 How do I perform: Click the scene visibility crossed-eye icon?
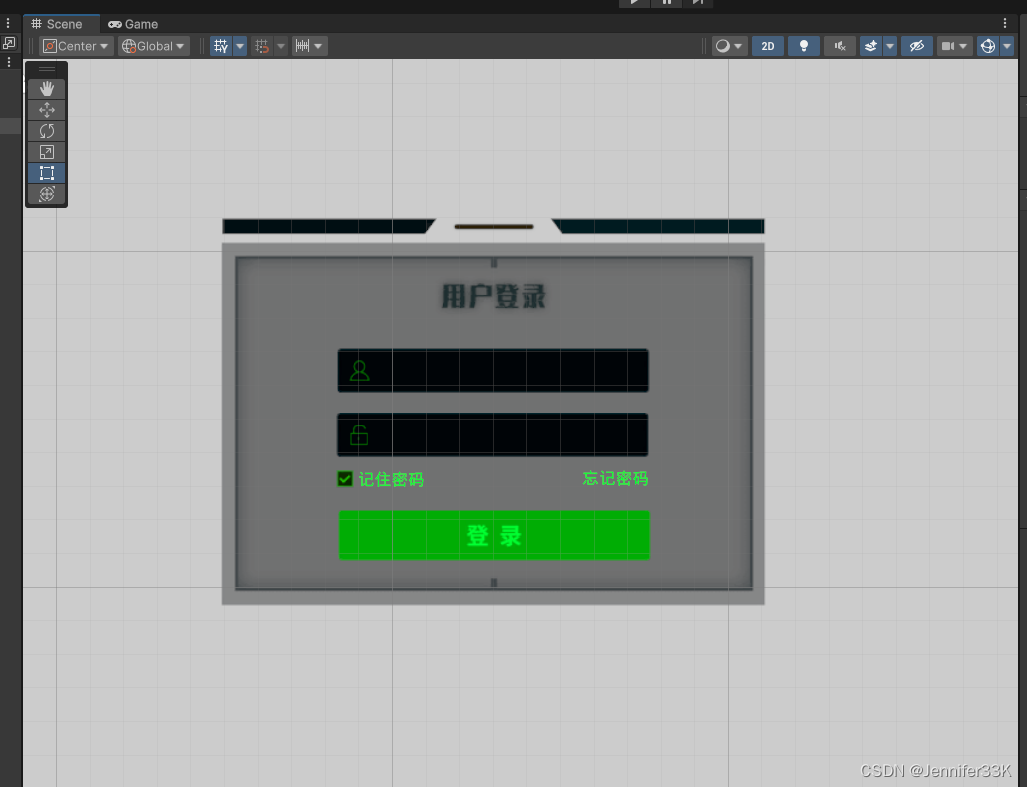tap(916, 45)
